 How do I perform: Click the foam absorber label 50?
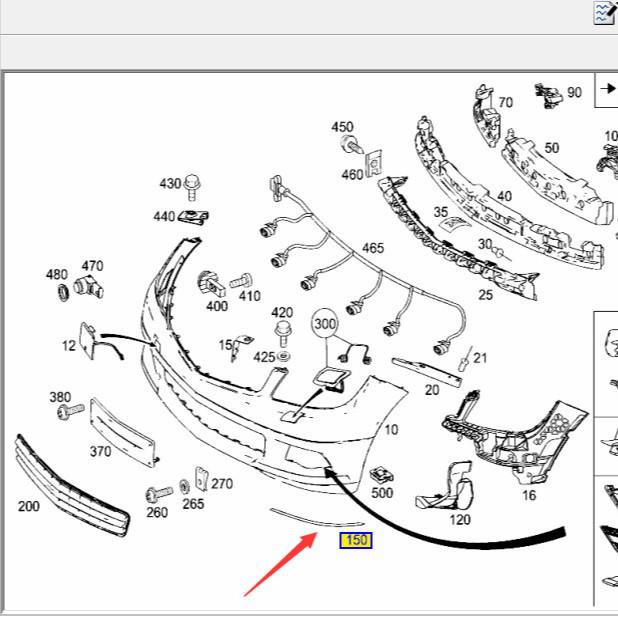[x=552, y=148]
